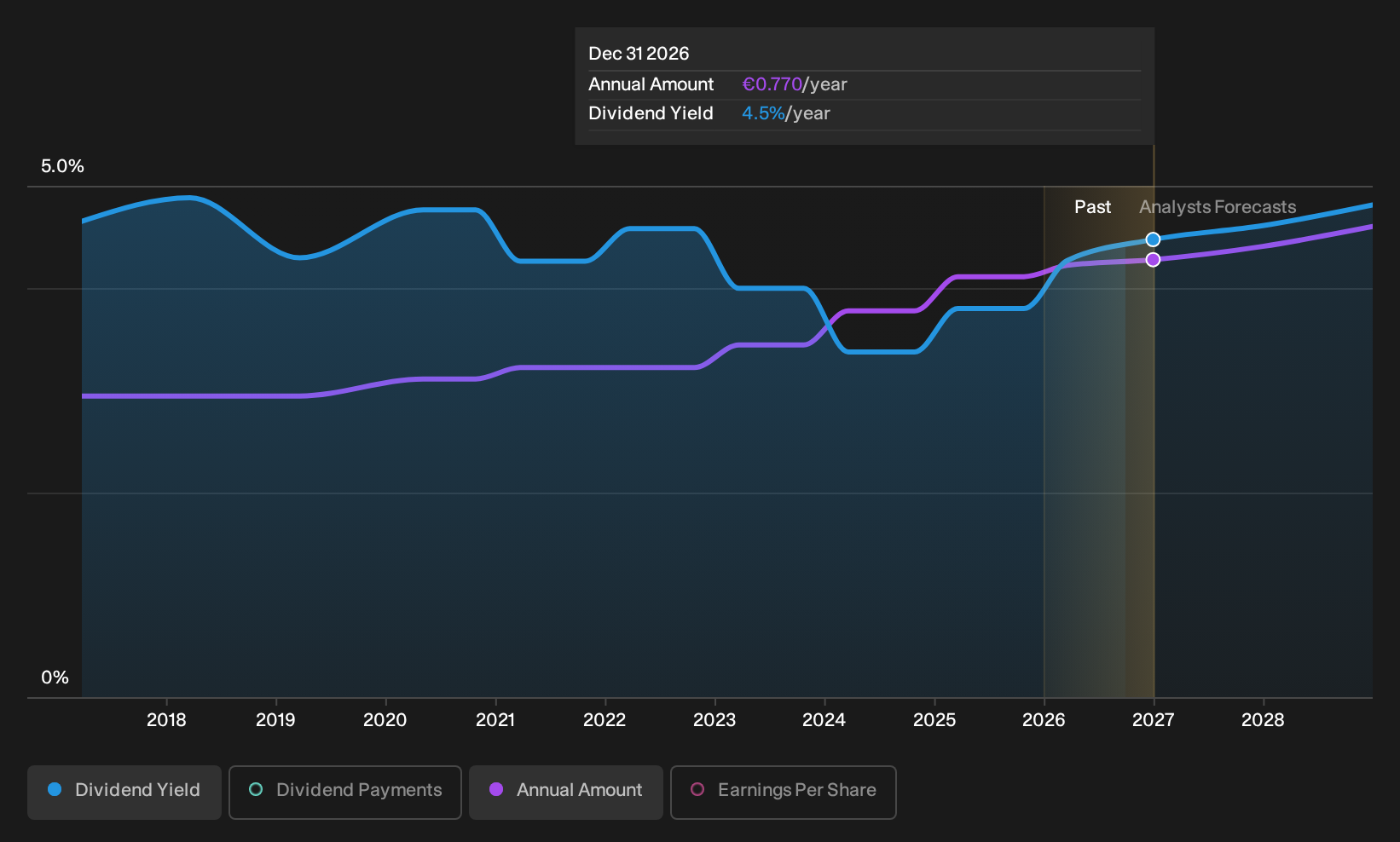This screenshot has height=842, width=1400.
Task: Select the purple annual amount data point
Action: click(x=1153, y=259)
